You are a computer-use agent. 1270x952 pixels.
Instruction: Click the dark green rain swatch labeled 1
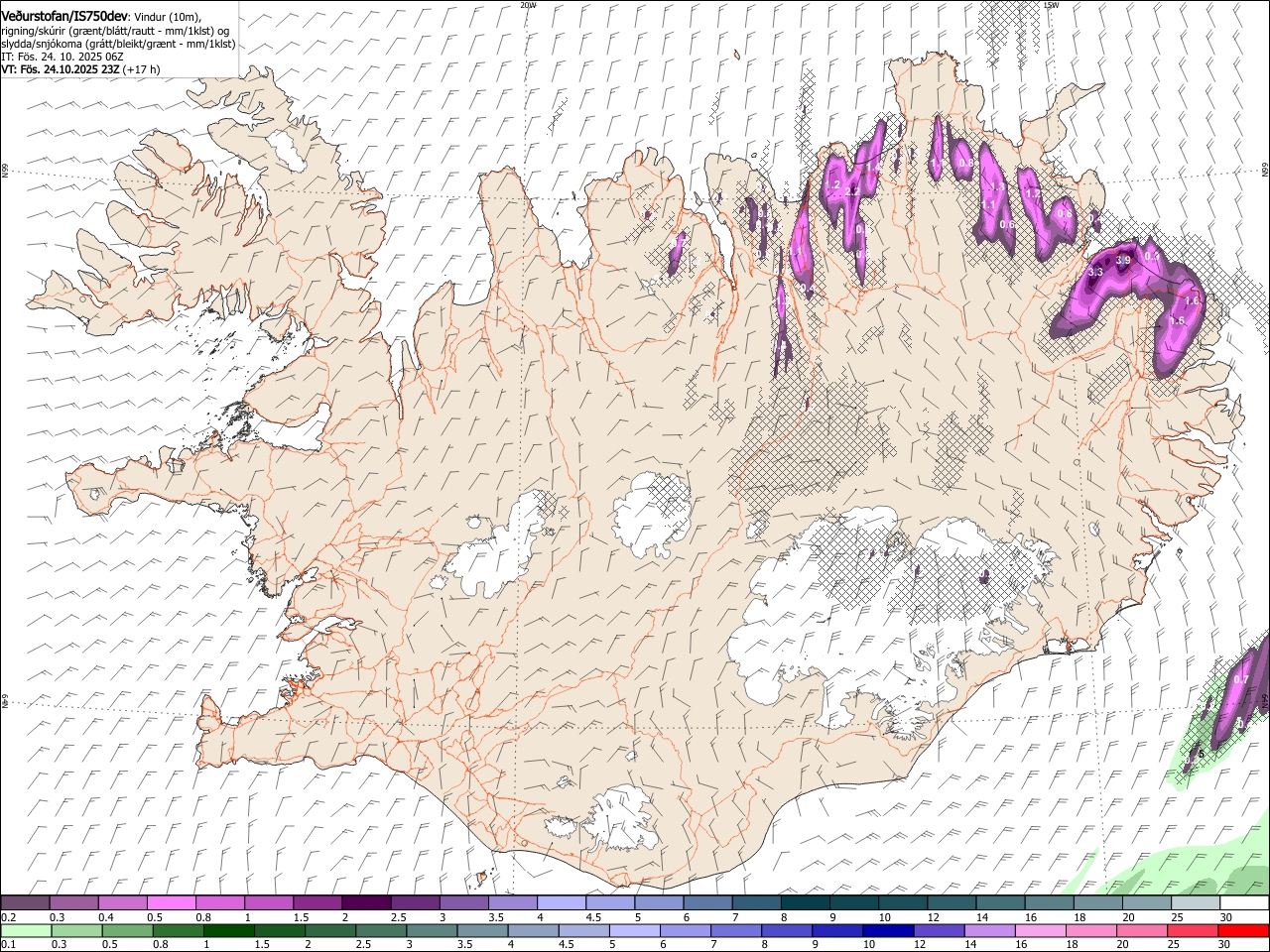228,930
